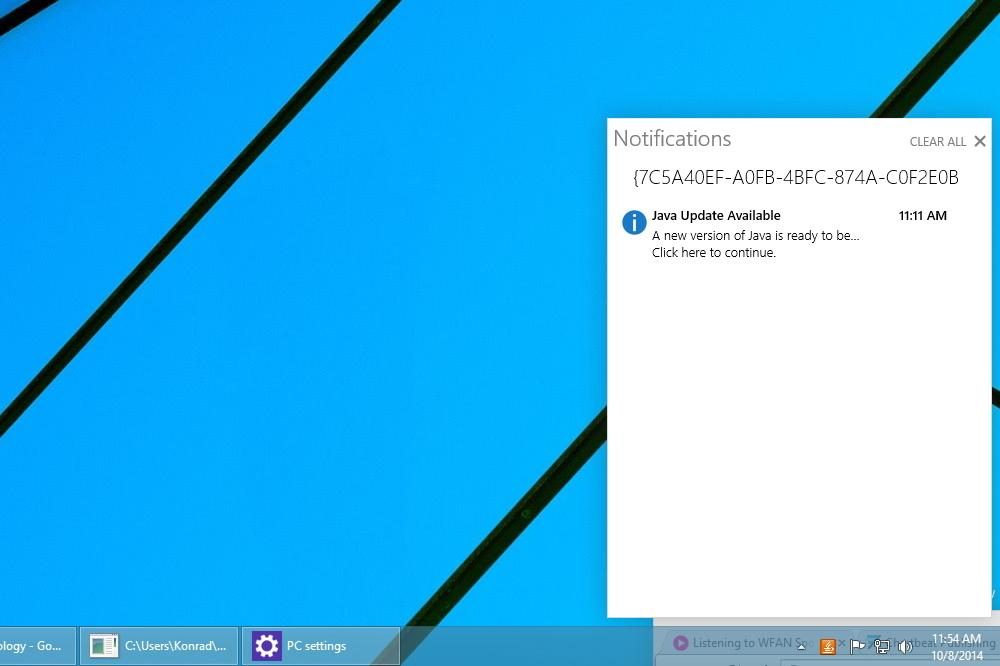The width and height of the screenshot is (1000, 666).
Task: Click CLEAR ALL in the Notifications panel
Action: point(938,142)
